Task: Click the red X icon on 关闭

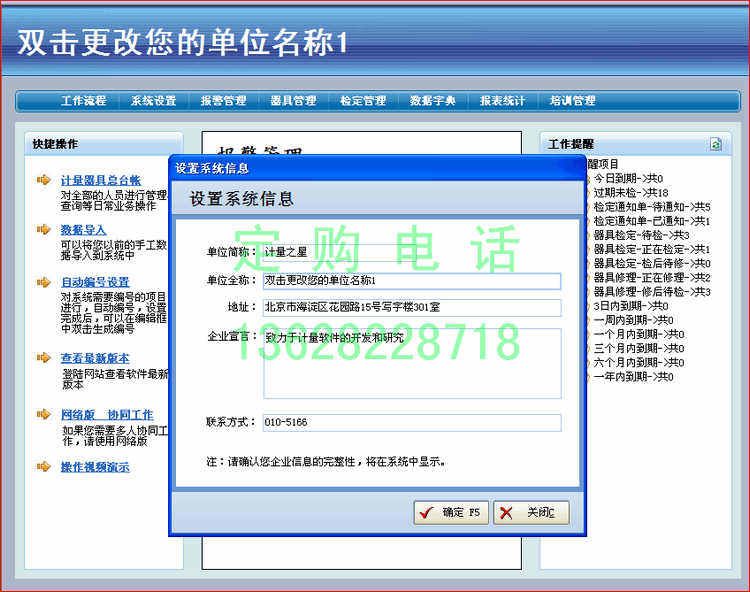Action: click(506, 513)
